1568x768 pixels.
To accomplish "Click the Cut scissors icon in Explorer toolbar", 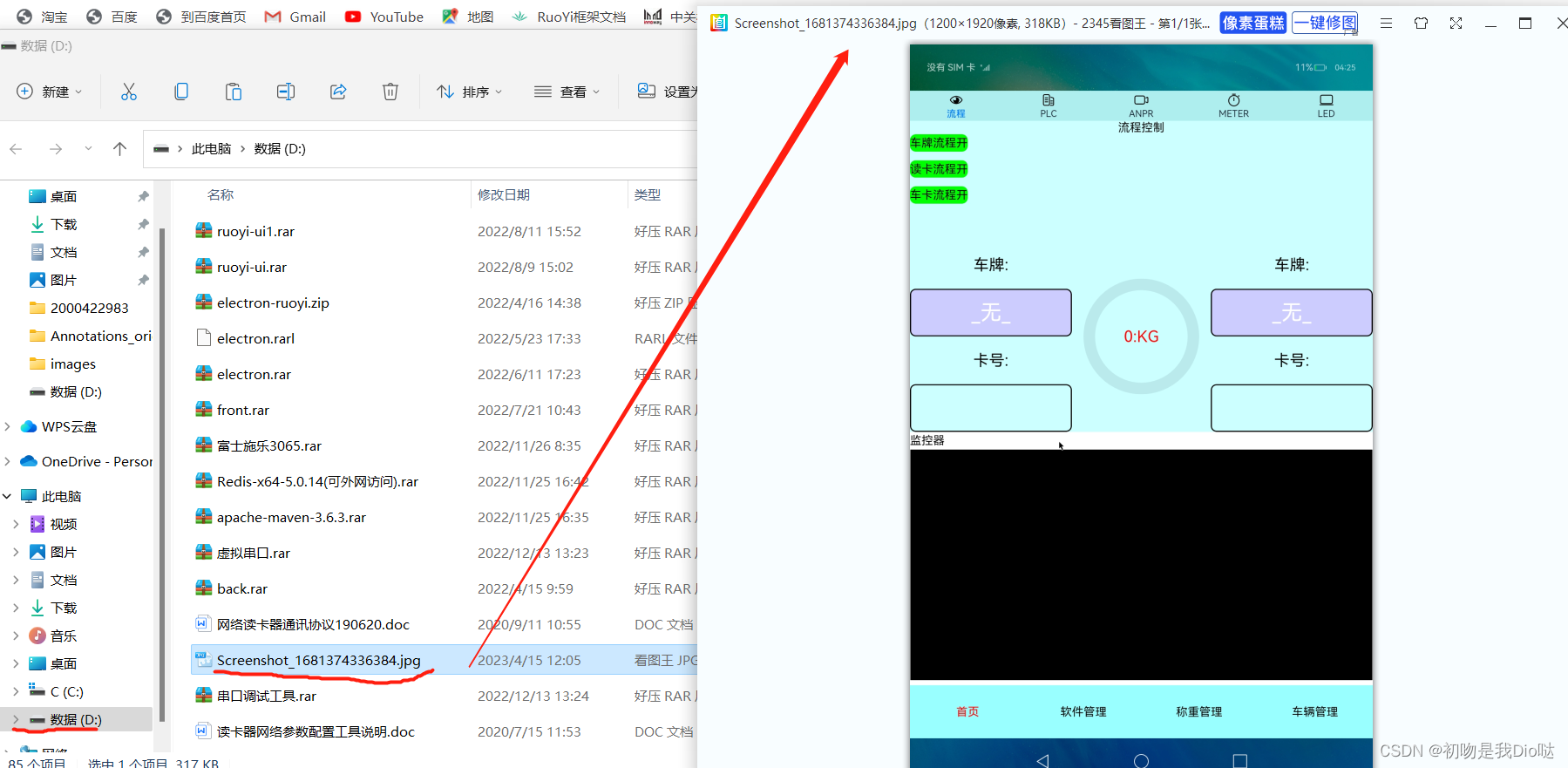I will point(129,92).
